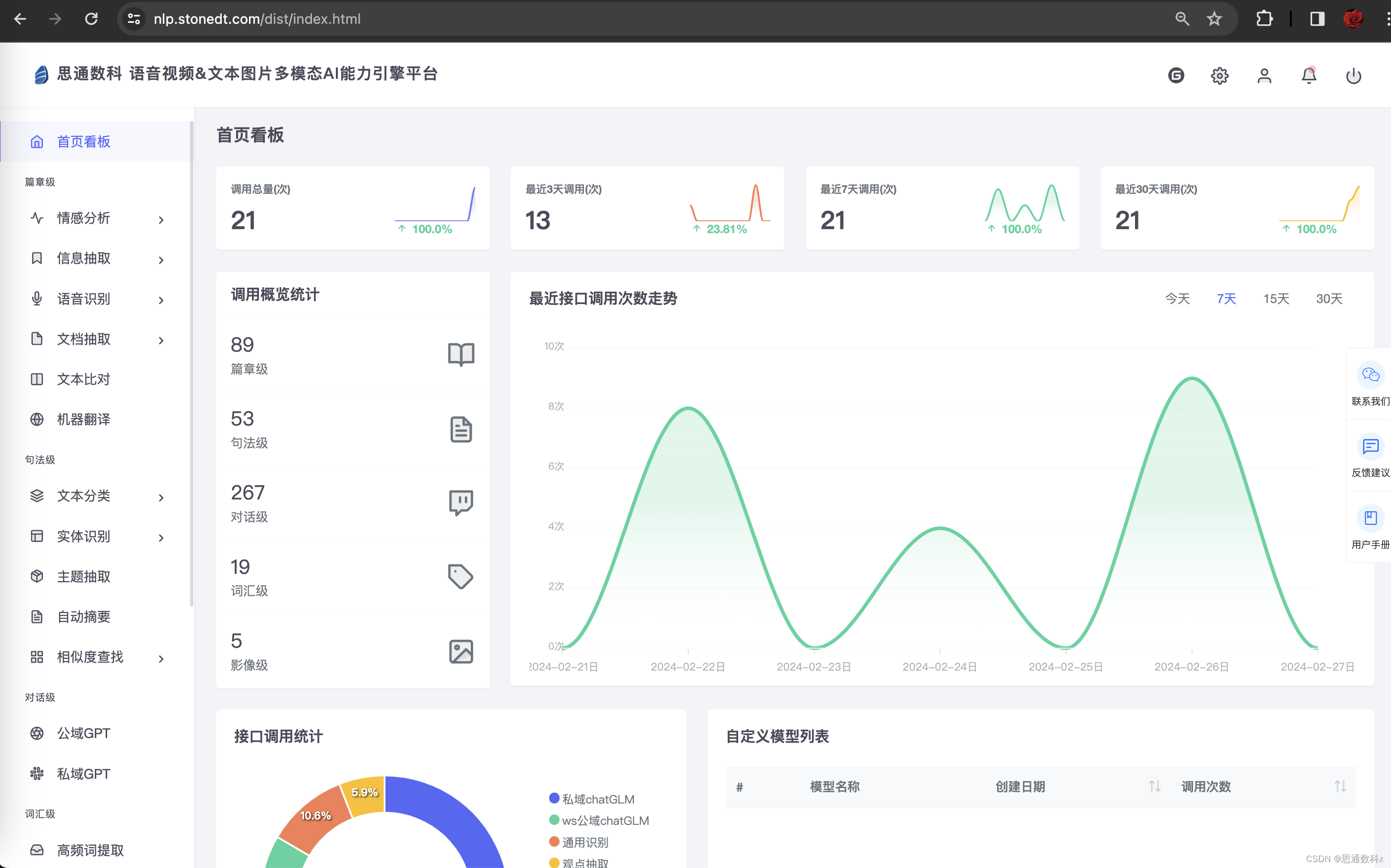Click the 最近30天调用(次) stat card
Image resolution: width=1391 pixels, height=868 pixels.
[1237, 208]
